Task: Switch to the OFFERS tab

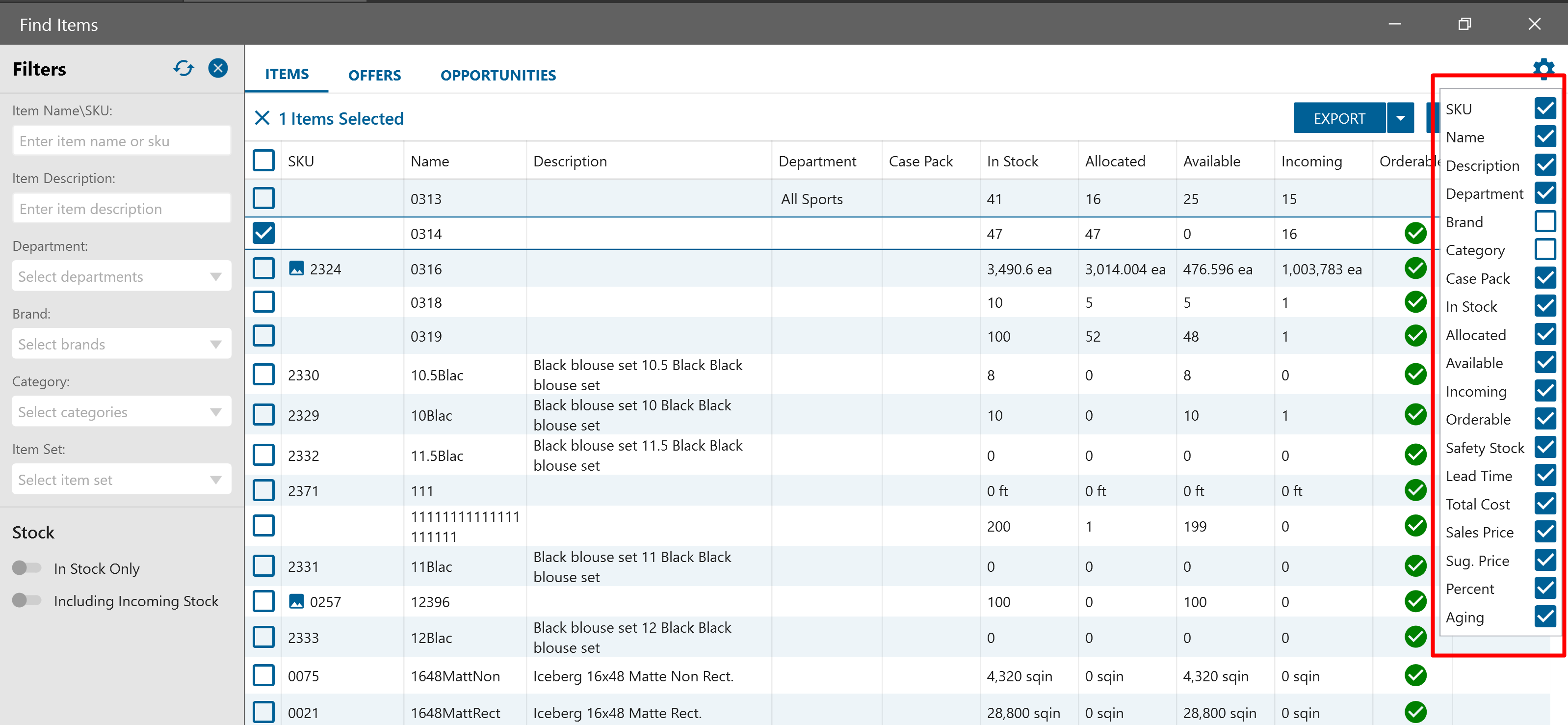Action: pyautogui.click(x=374, y=75)
